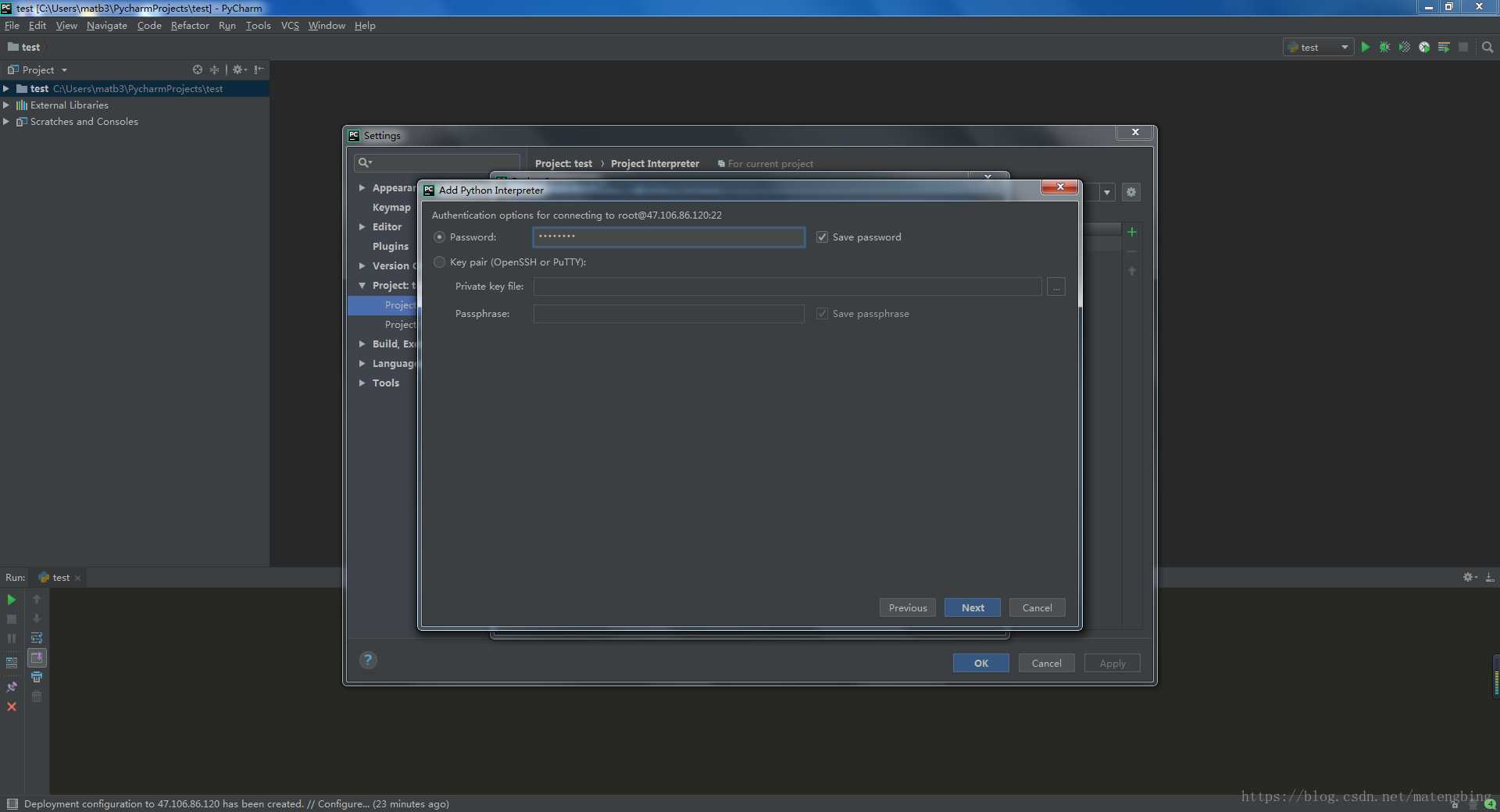This screenshot has height=812, width=1500.
Task: Open Search Everywhere magnifier icon
Action: (x=1487, y=48)
